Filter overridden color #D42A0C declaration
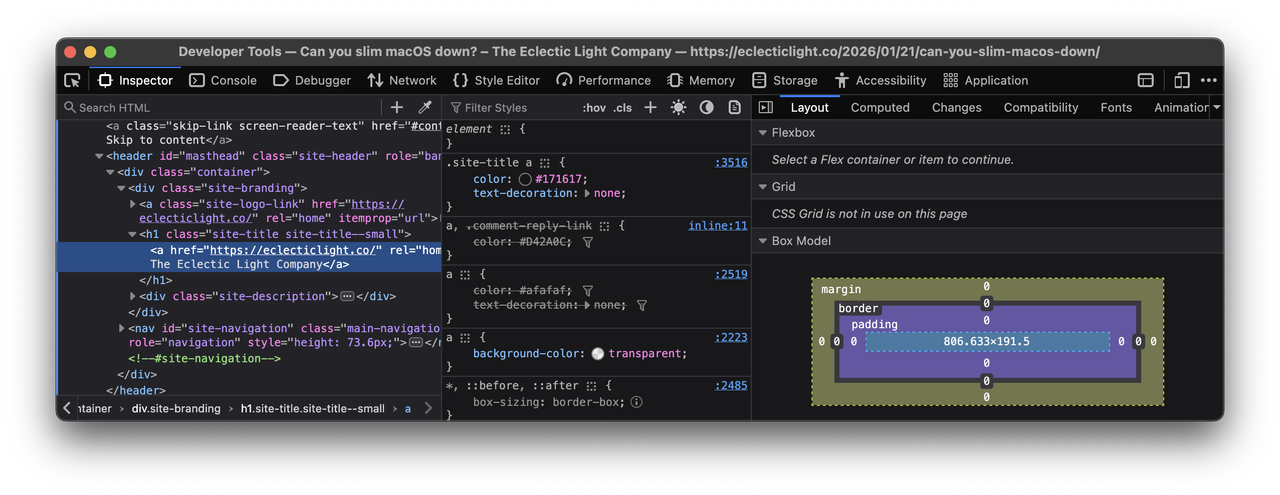 point(588,242)
